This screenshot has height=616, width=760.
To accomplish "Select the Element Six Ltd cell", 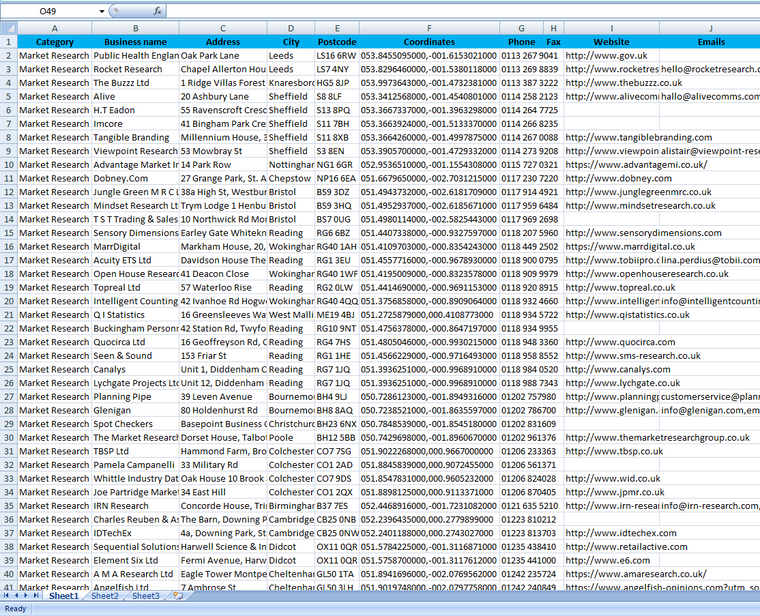I will pyautogui.click(x=135, y=560).
